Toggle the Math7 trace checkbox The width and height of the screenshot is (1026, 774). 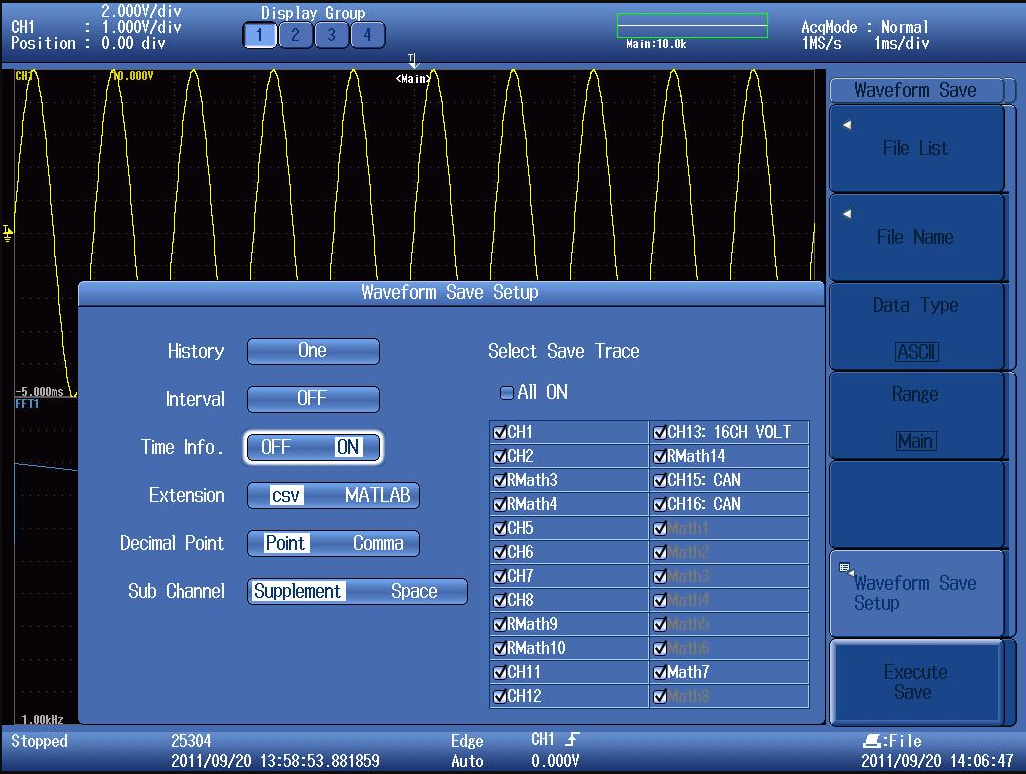point(660,673)
